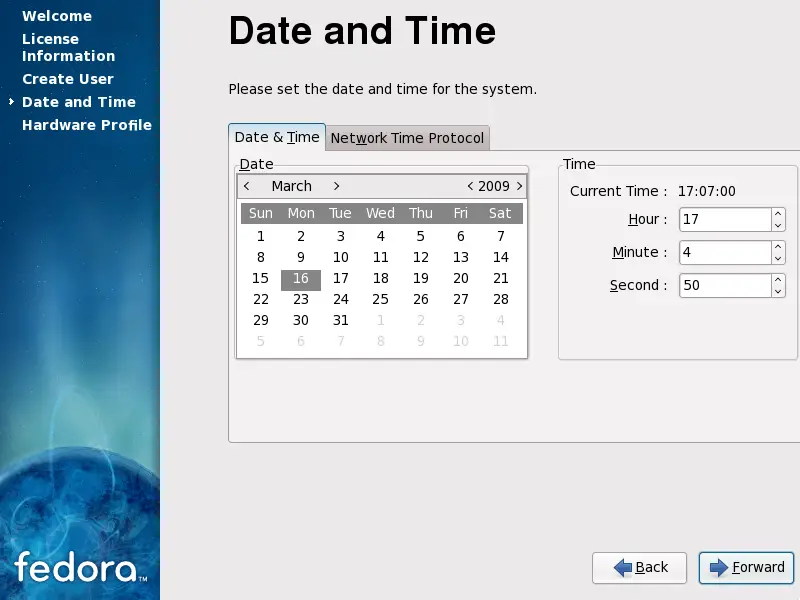800x600 pixels.
Task: Click the Back button
Action: pos(640,567)
